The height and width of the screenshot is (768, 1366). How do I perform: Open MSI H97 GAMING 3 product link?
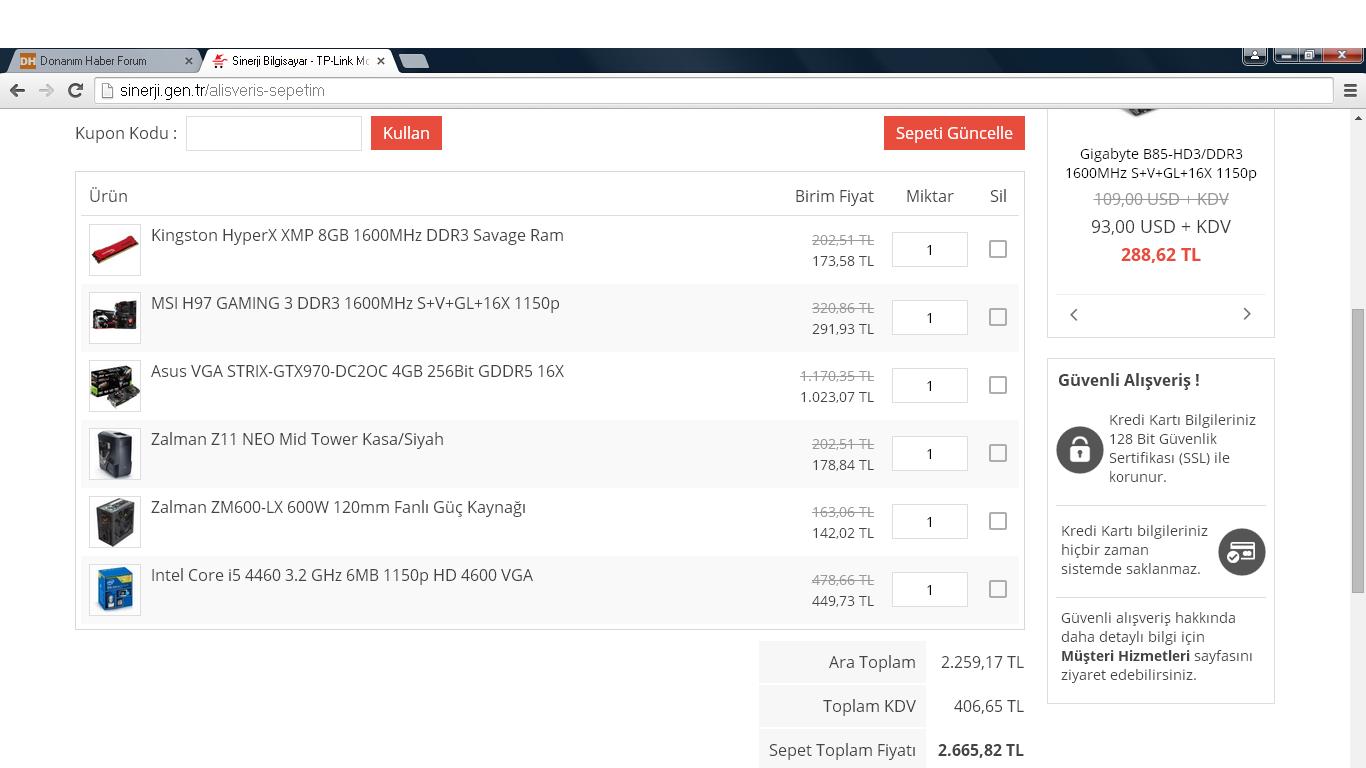[355, 303]
